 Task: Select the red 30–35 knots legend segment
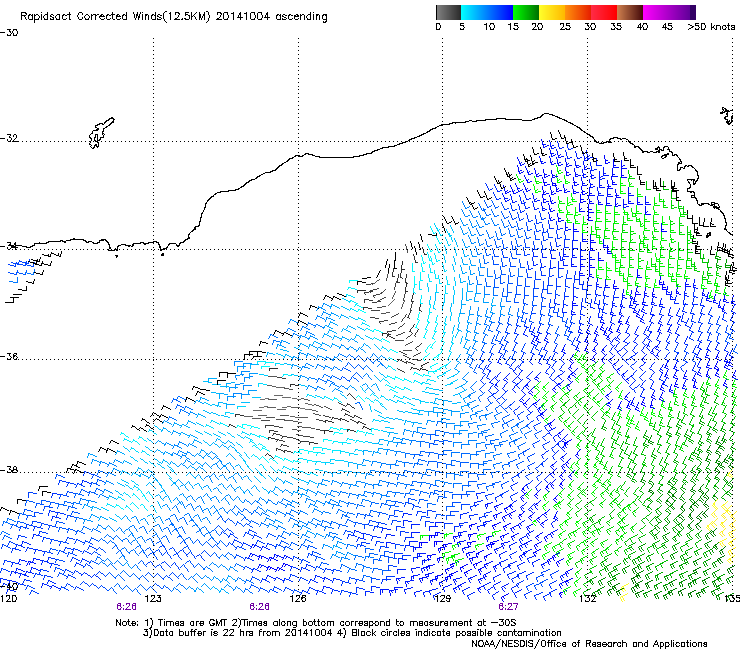pyautogui.click(x=604, y=12)
